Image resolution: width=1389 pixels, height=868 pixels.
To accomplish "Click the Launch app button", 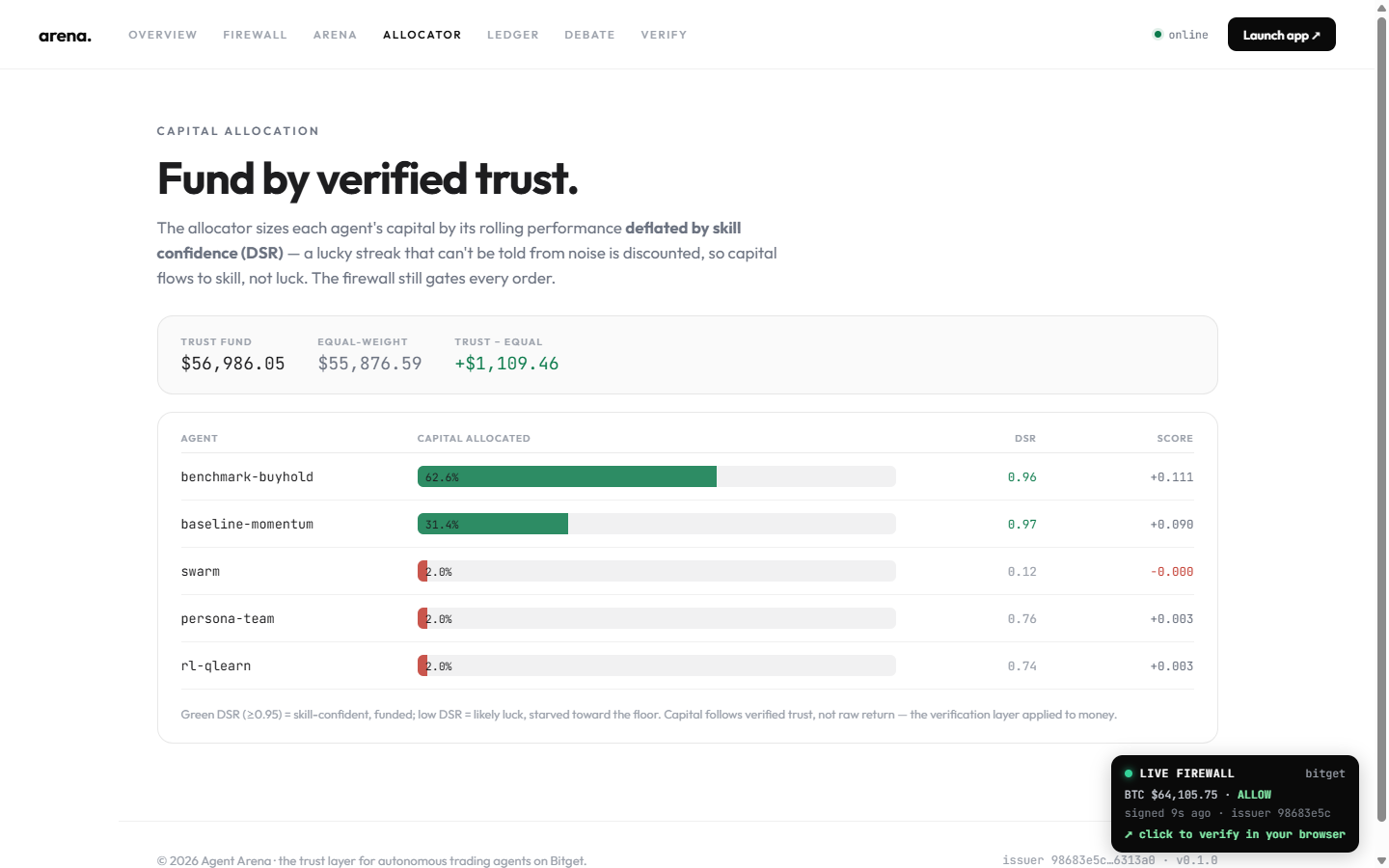I will [1281, 35].
